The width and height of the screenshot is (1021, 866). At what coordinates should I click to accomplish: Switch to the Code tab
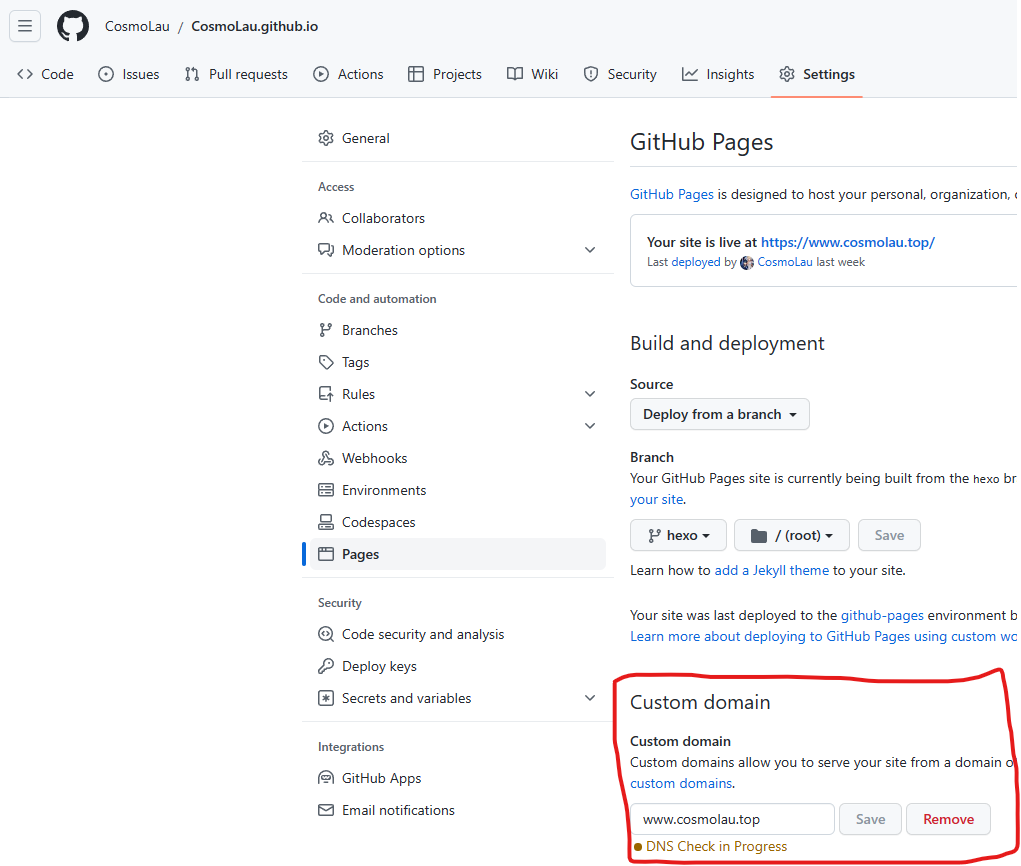coord(45,74)
